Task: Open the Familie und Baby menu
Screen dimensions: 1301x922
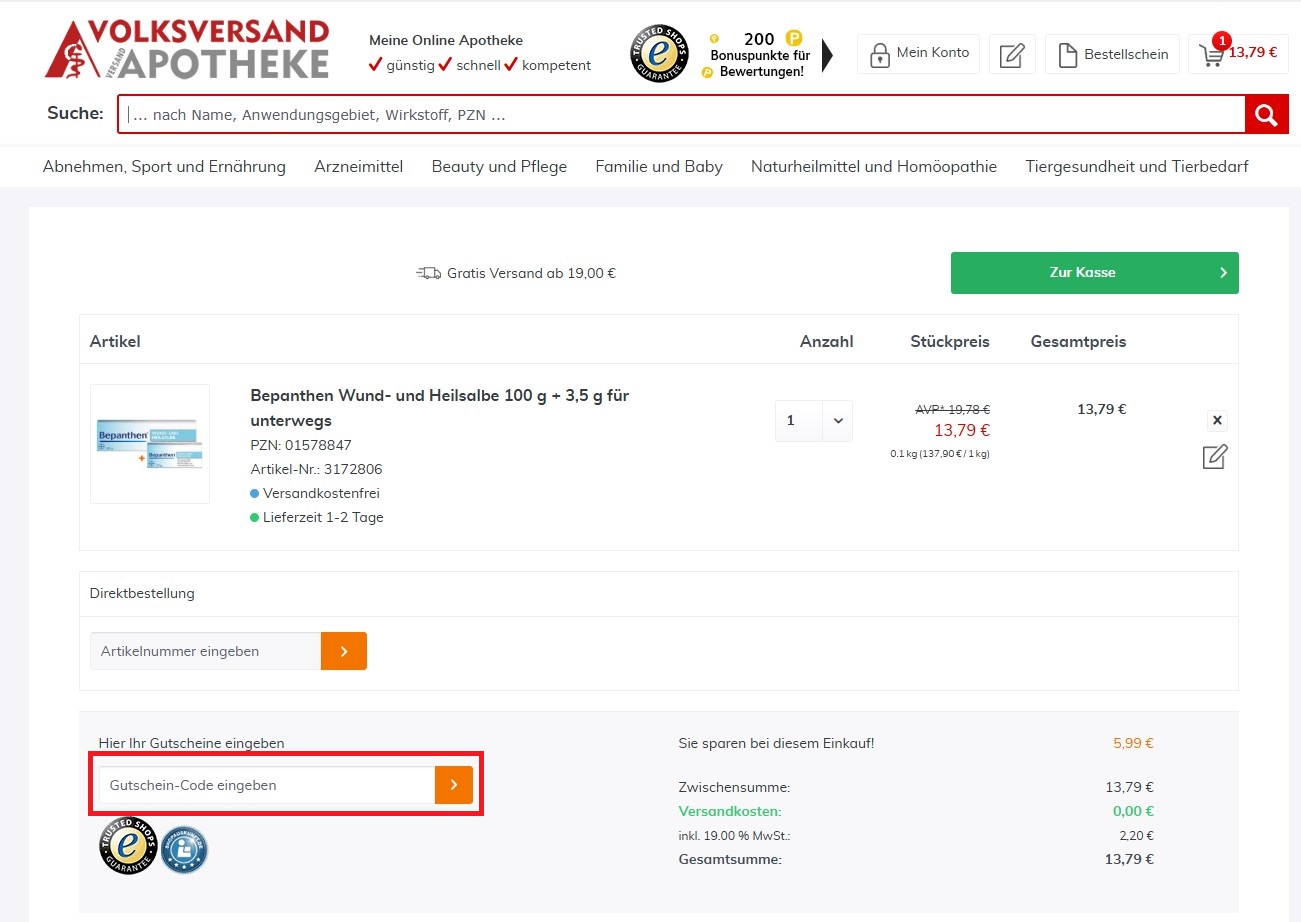Action: tap(659, 167)
